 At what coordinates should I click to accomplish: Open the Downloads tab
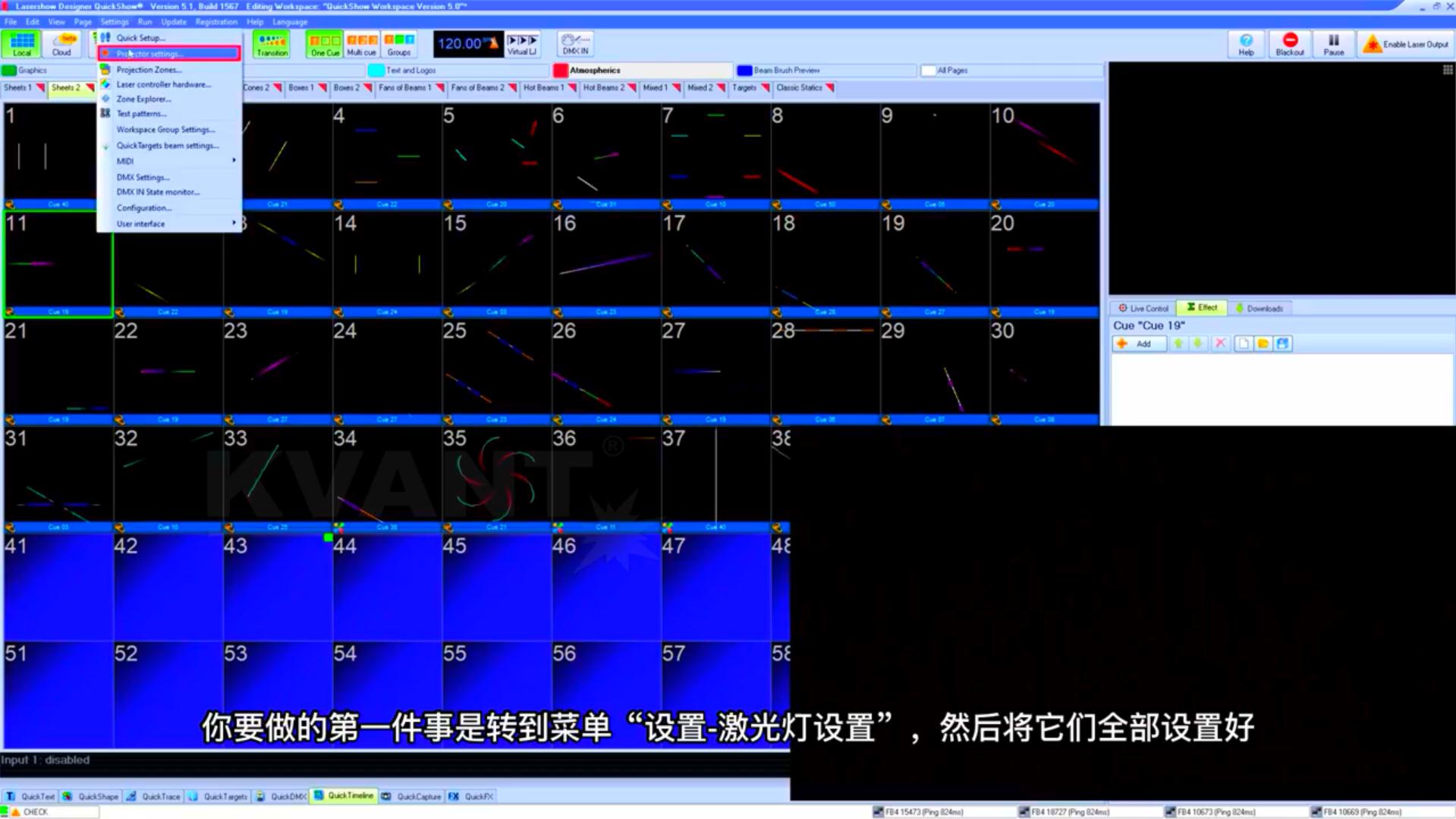(x=1259, y=308)
